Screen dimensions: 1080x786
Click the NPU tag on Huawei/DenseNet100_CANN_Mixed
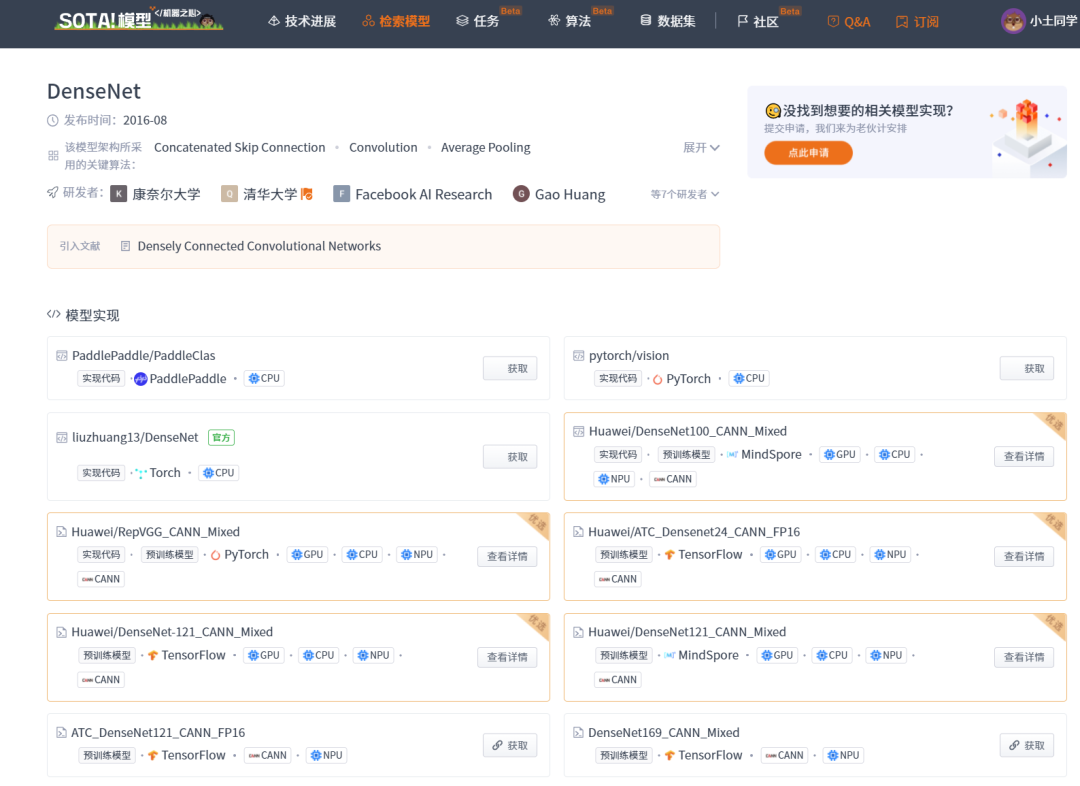[614, 479]
